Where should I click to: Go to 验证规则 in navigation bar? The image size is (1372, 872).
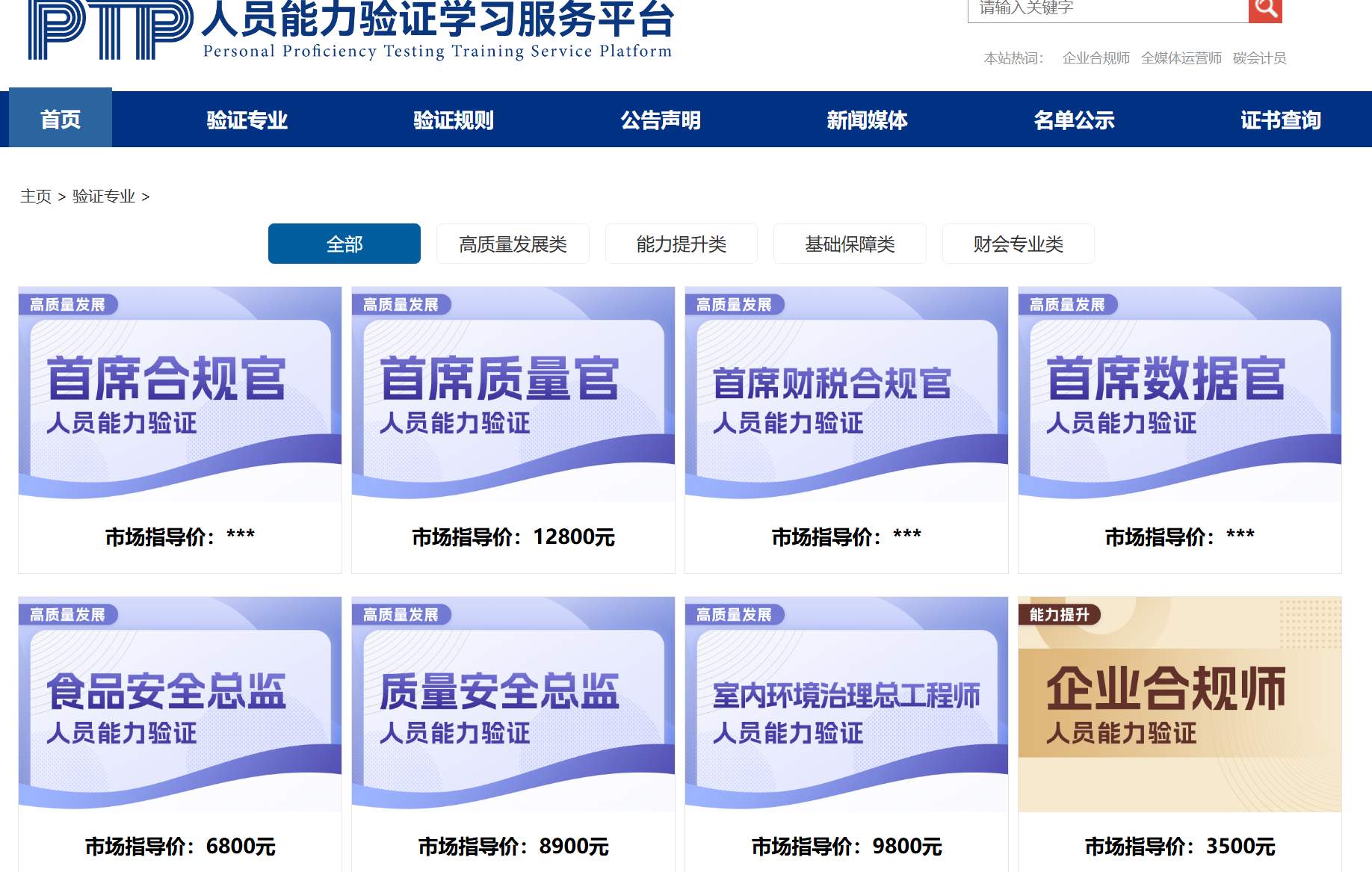click(454, 120)
